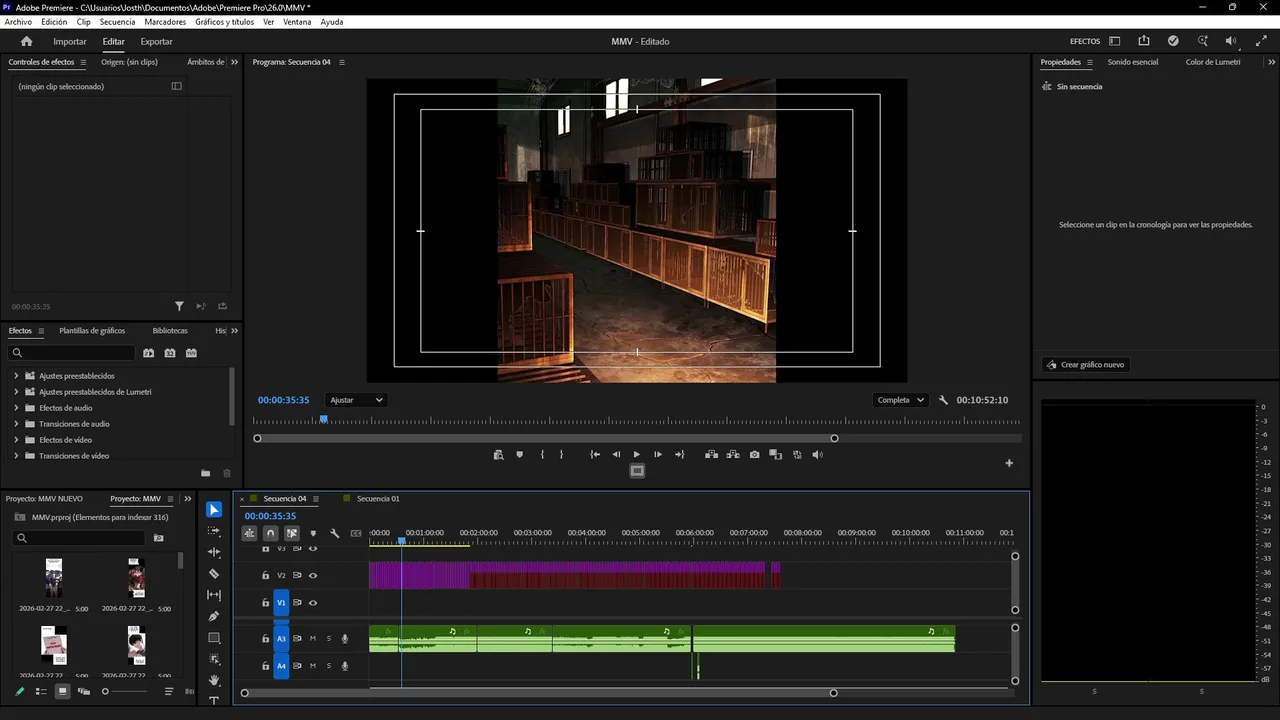
Task: Select the Razor tool
Action: 214,574
